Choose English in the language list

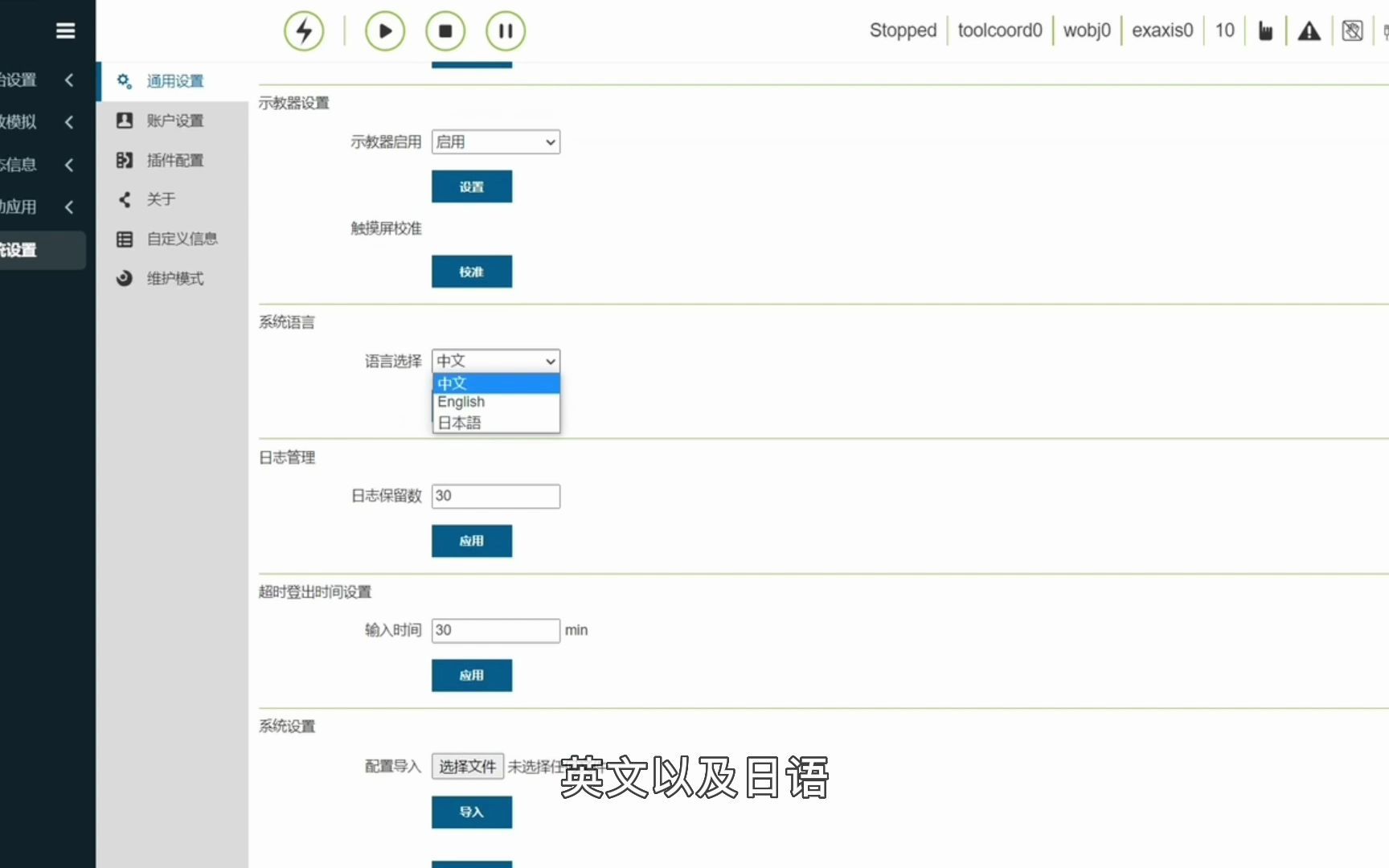[x=496, y=402]
